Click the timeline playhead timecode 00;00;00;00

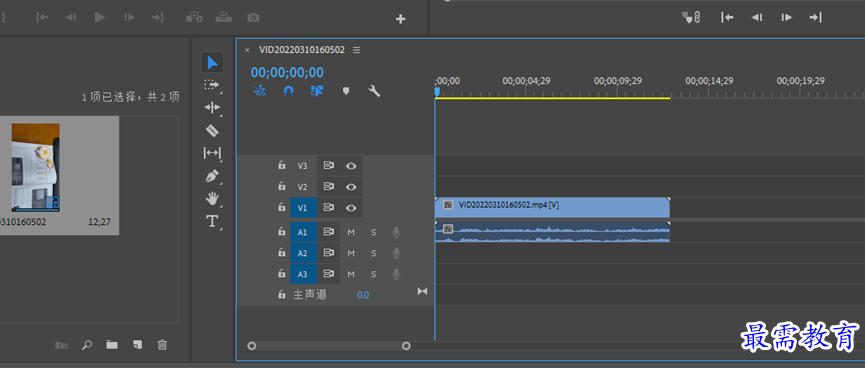click(x=287, y=73)
